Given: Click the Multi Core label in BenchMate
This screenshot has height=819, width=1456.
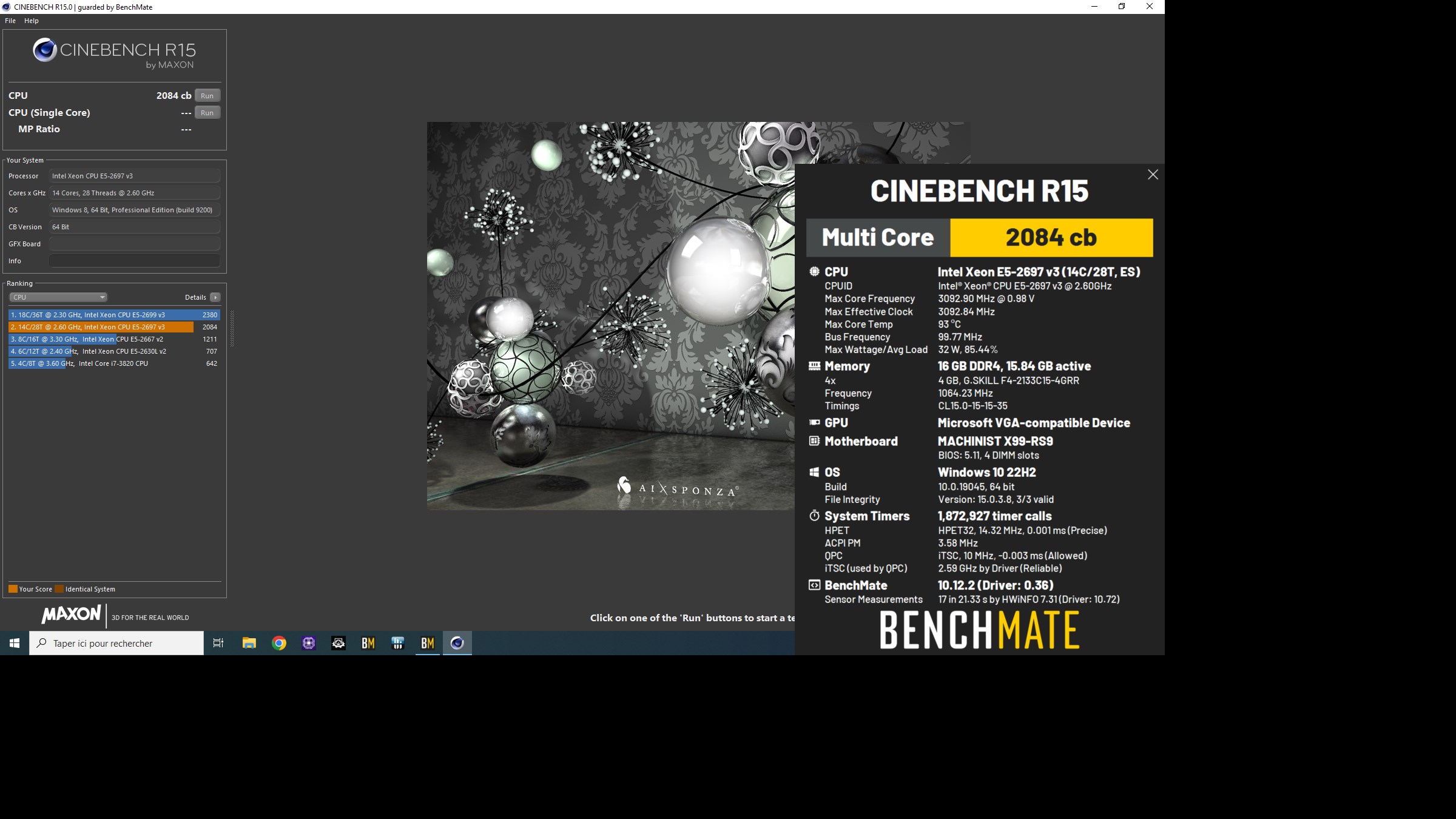Looking at the screenshot, I should pos(877,237).
